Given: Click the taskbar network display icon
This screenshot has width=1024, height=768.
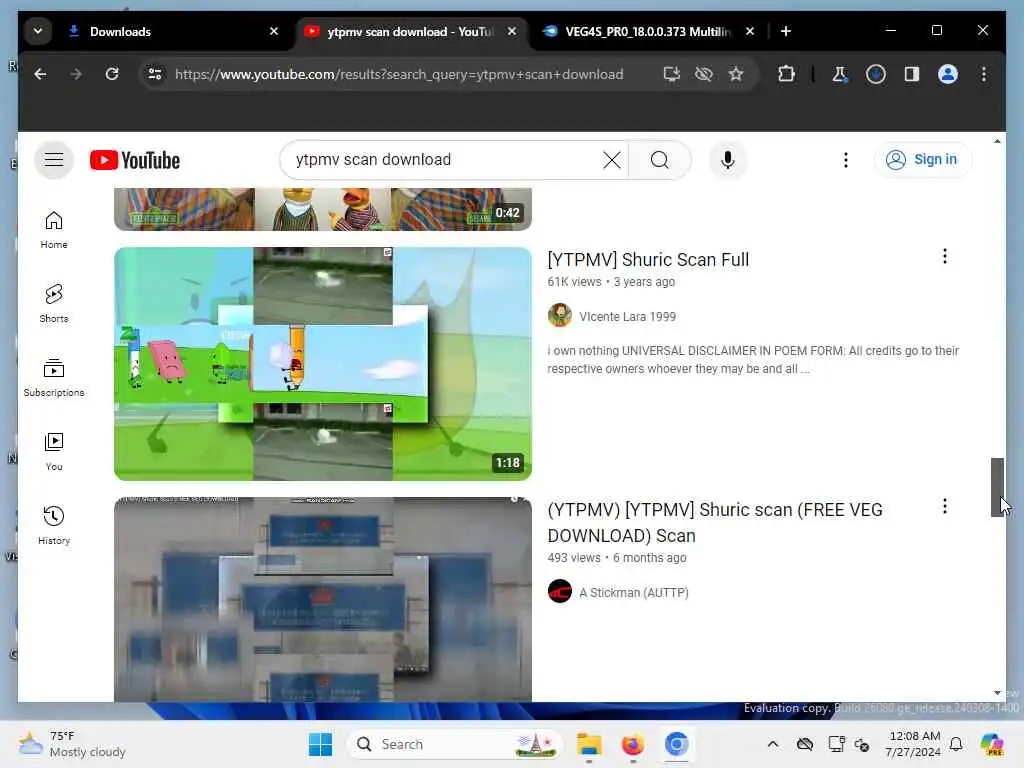Looking at the screenshot, I should coord(836,744).
